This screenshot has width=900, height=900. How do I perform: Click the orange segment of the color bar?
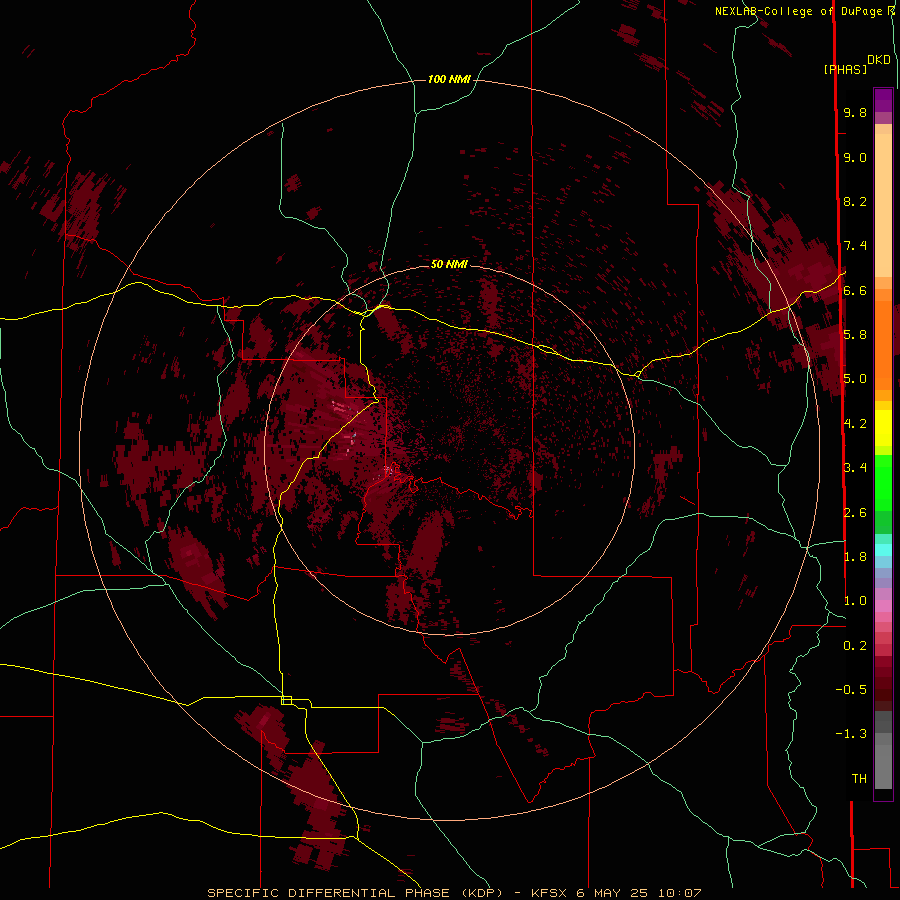(x=883, y=346)
